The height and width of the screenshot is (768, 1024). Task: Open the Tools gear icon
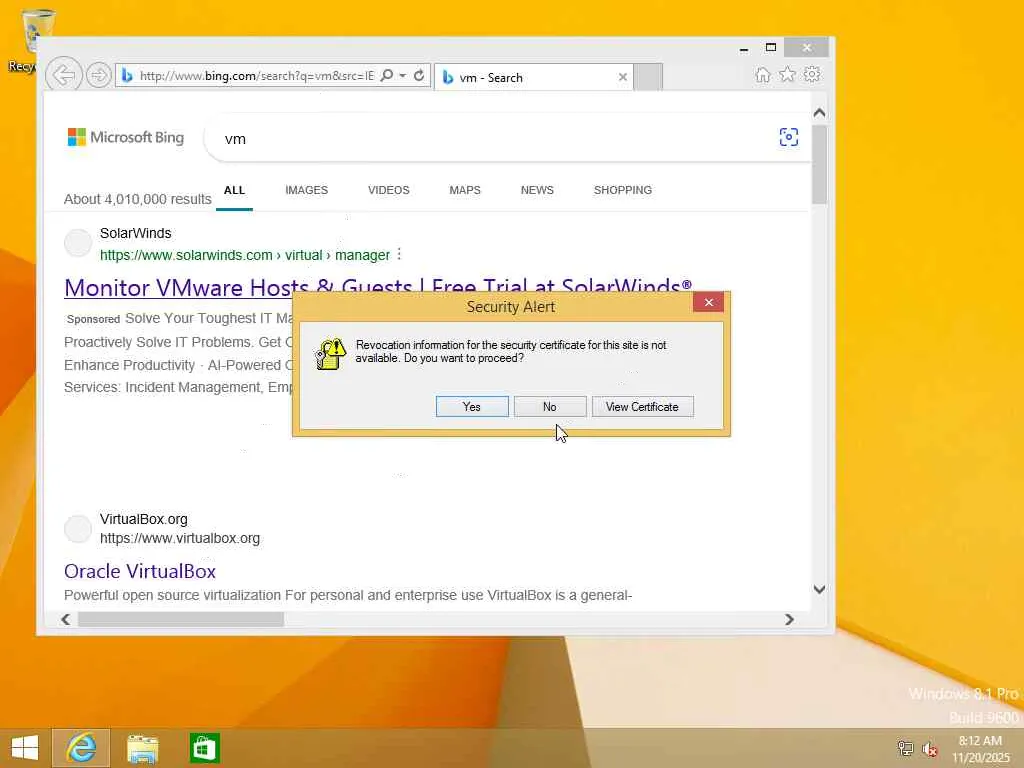pos(812,74)
